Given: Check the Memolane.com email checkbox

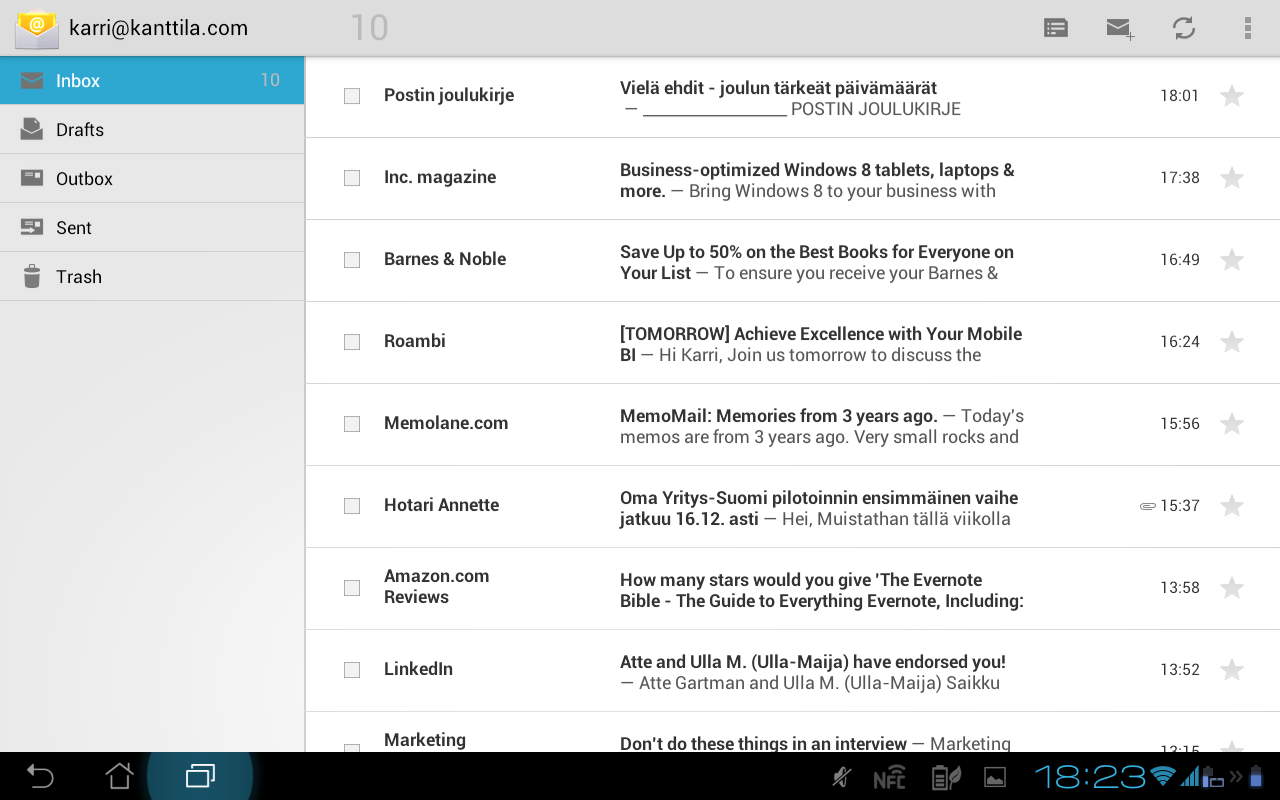Looking at the screenshot, I should tap(352, 424).
